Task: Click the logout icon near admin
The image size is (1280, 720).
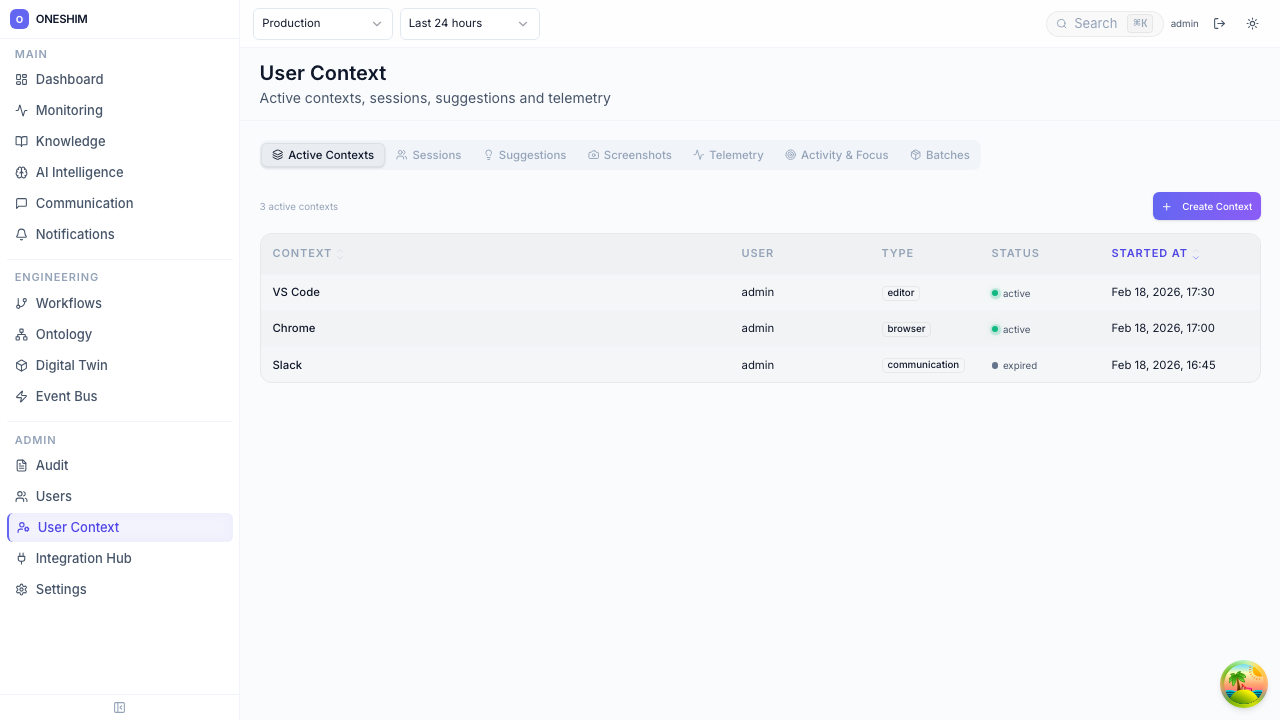Action: (x=1220, y=23)
